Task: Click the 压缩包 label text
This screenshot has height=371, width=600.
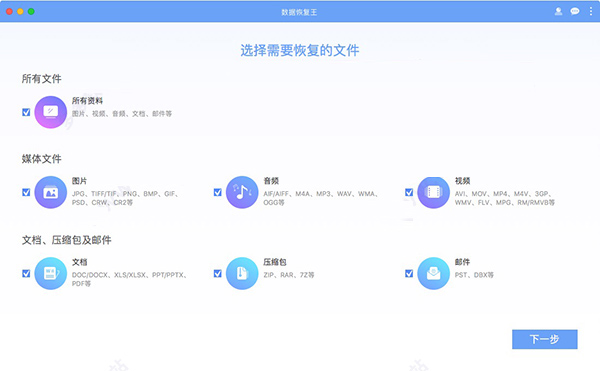Action: pos(275,262)
